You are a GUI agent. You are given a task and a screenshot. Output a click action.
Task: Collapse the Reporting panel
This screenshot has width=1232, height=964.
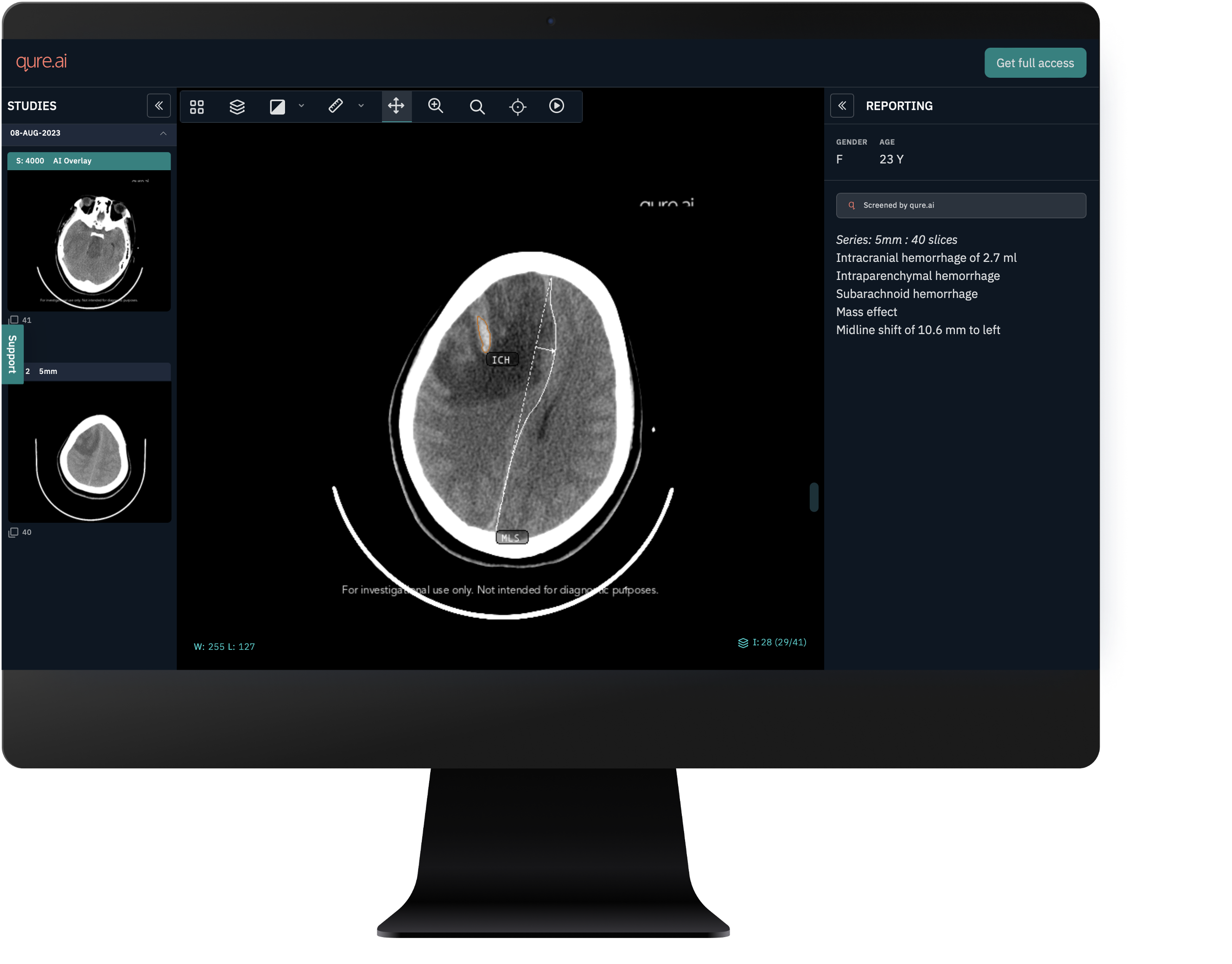842,106
